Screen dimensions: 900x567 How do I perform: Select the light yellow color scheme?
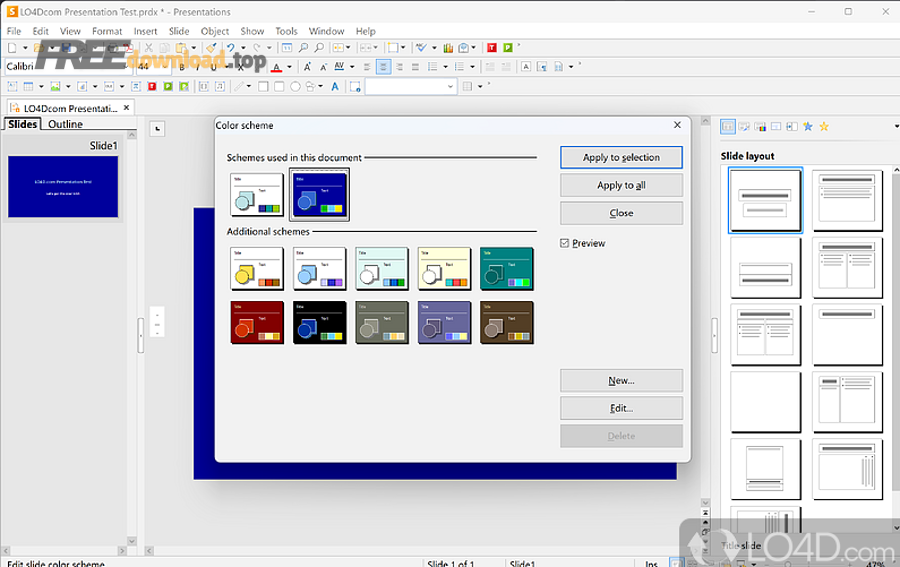[444, 269]
